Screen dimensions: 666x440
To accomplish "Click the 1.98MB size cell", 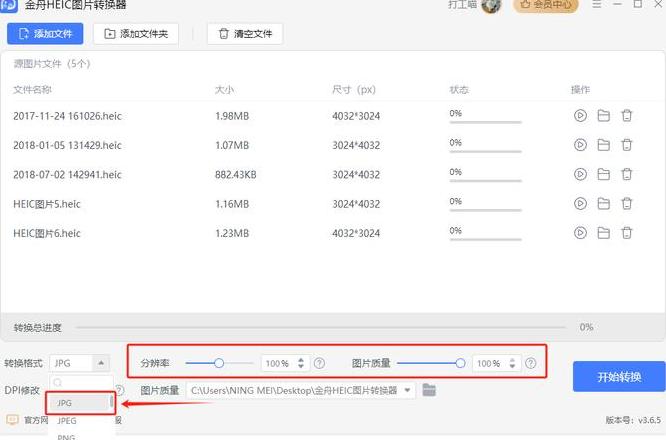I will point(232,116).
